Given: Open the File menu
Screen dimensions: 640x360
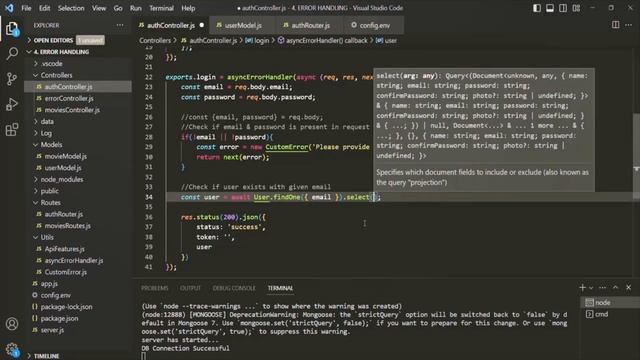Looking at the screenshot, I should tap(26, 8).
